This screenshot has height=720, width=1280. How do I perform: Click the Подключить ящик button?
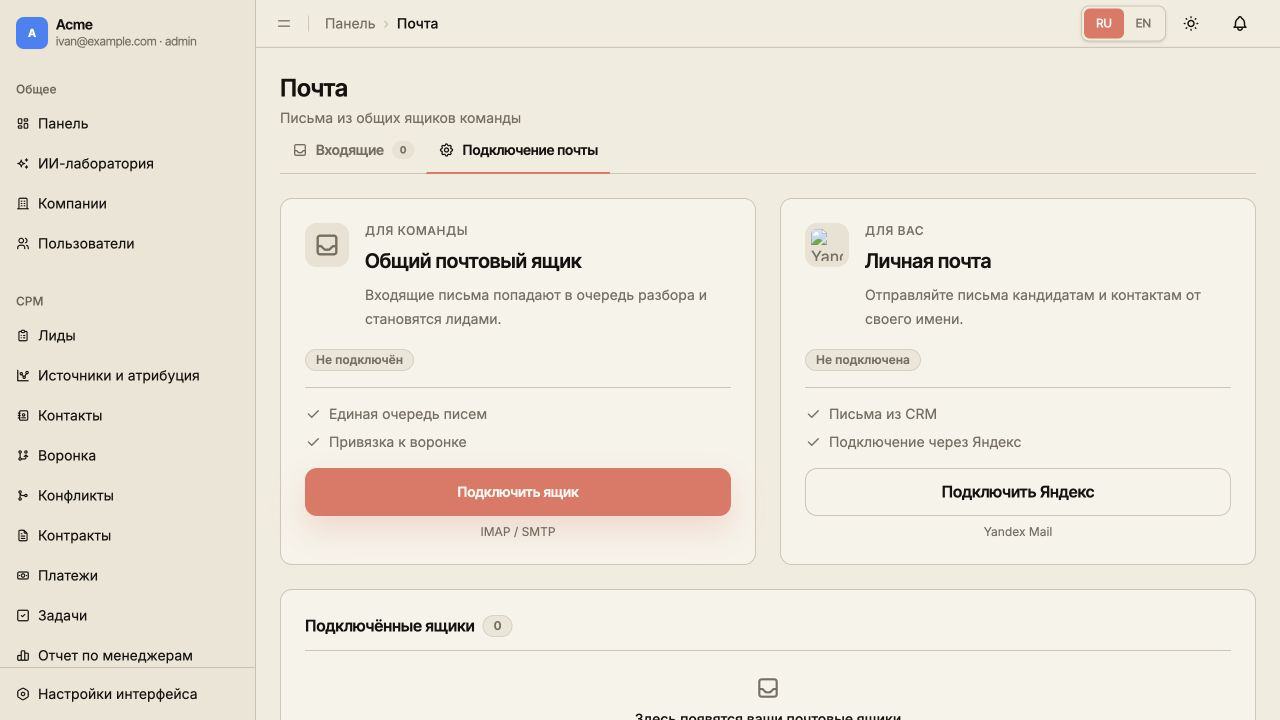[518, 492]
